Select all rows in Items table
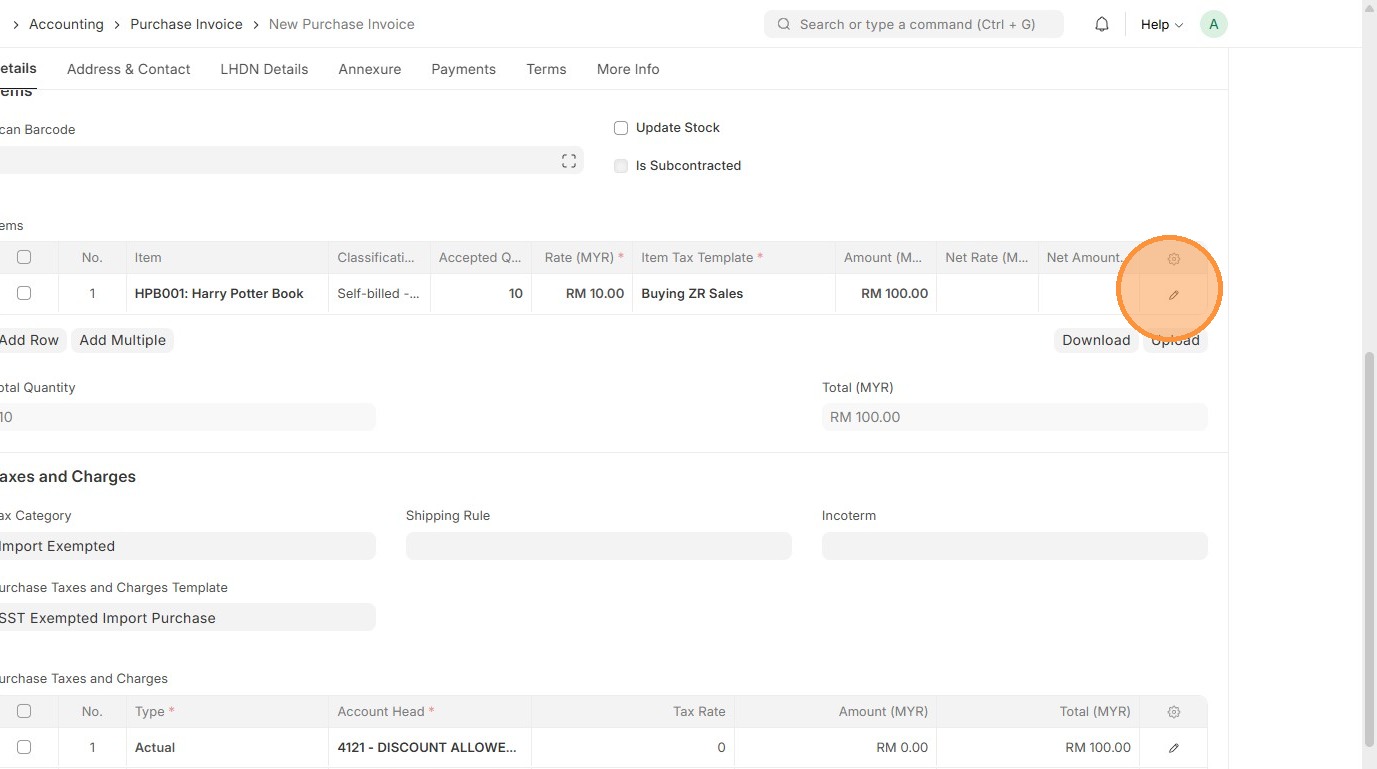 pos(24,257)
